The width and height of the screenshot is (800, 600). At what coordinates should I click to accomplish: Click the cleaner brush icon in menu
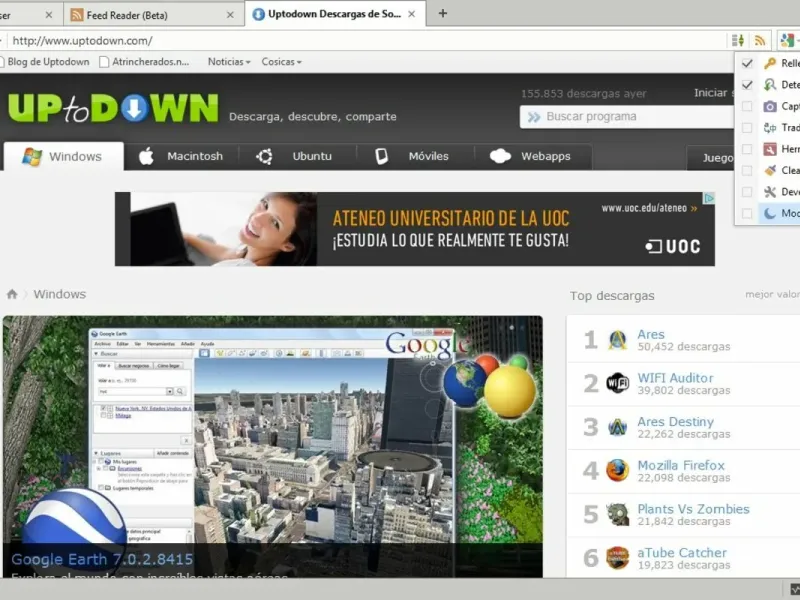tap(770, 170)
